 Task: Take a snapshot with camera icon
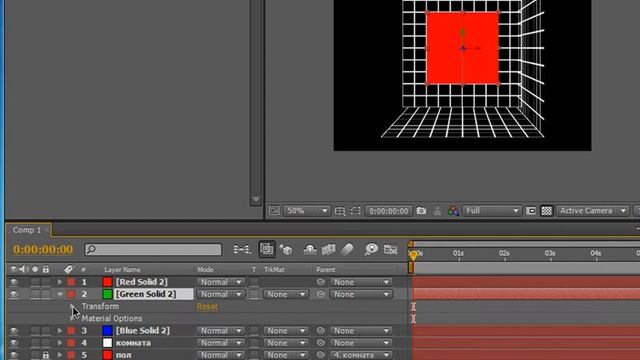pyautogui.click(x=421, y=211)
